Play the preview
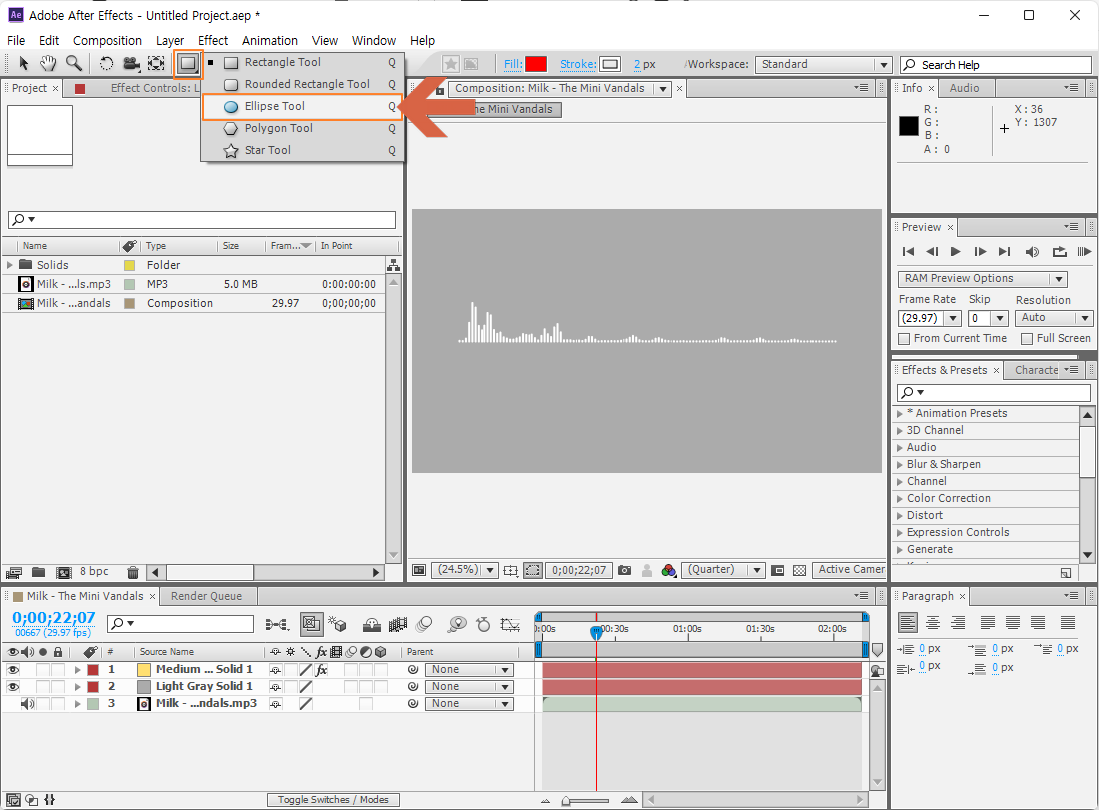This screenshot has width=1099, height=810. coord(955,252)
